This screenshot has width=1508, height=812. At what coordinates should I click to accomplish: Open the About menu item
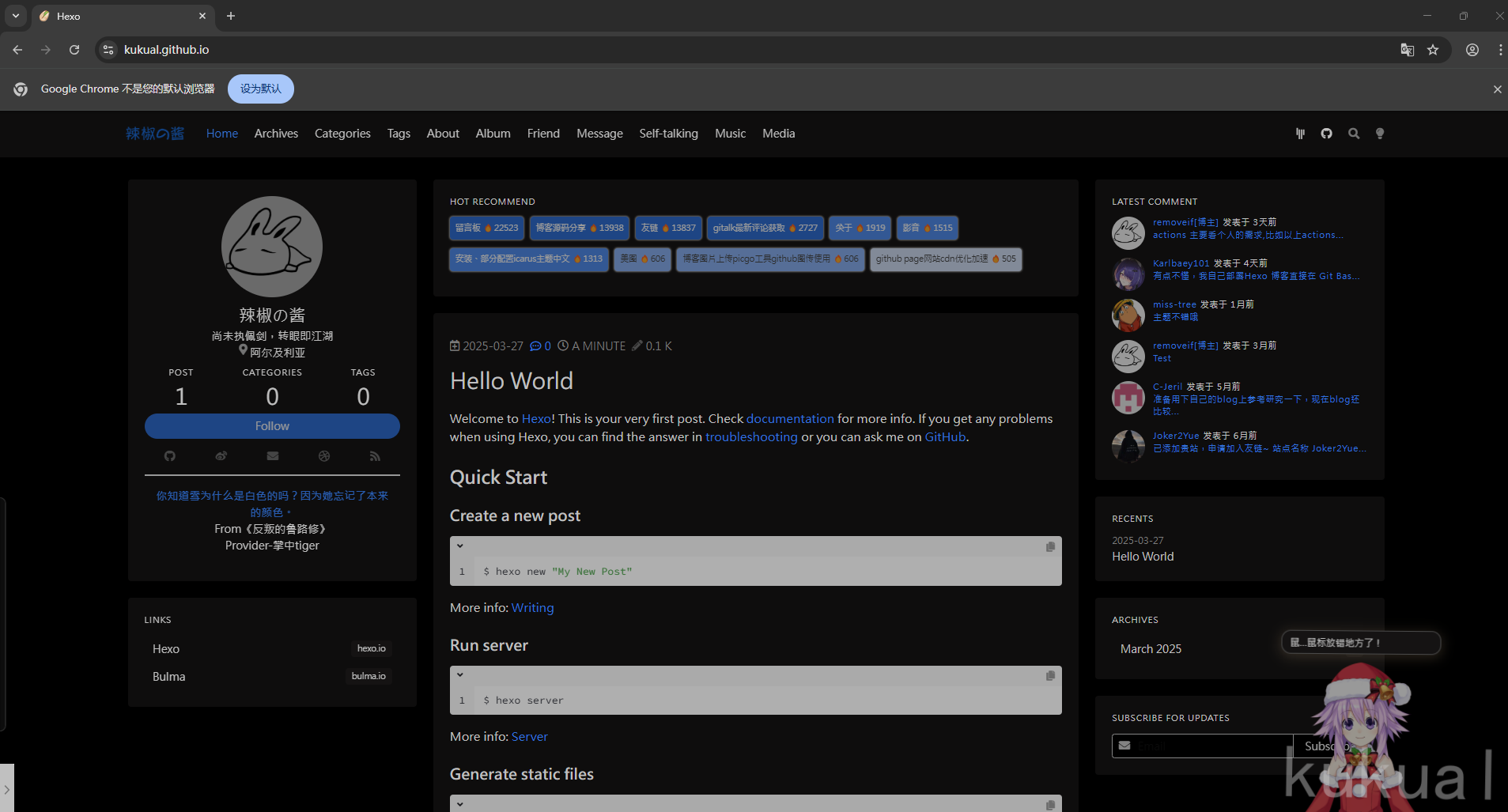(443, 134)
